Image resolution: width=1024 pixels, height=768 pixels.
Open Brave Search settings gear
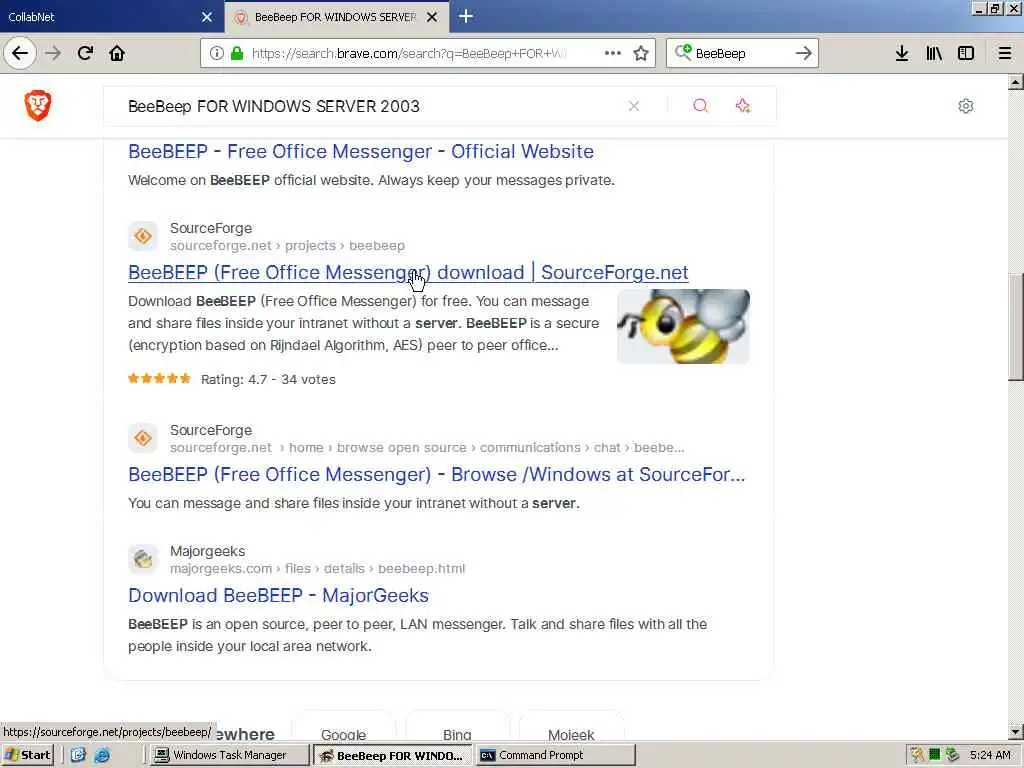click(x=966, y=106)
